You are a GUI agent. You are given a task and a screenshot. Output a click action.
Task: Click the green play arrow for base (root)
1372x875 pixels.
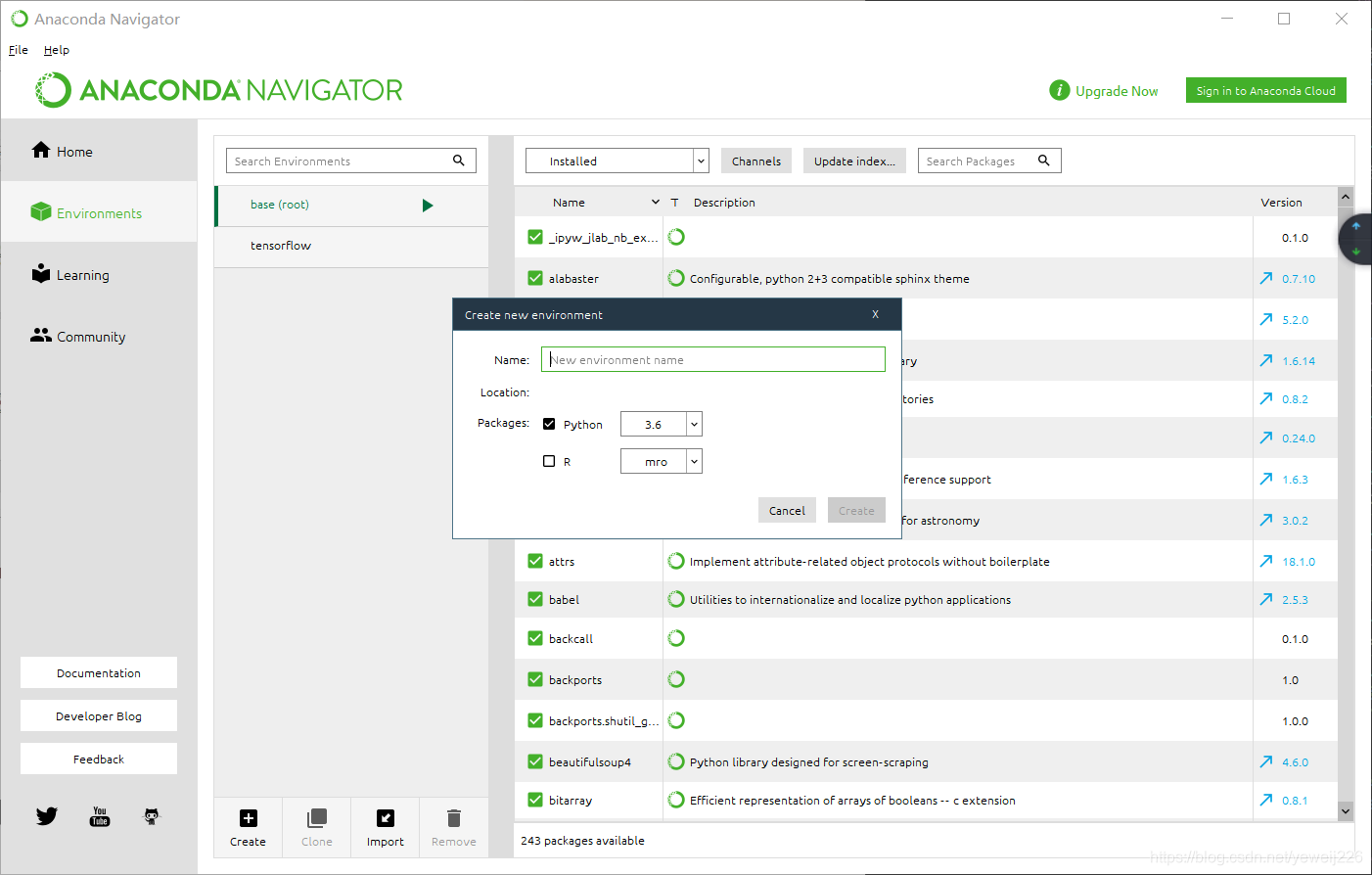pos(428,206)
